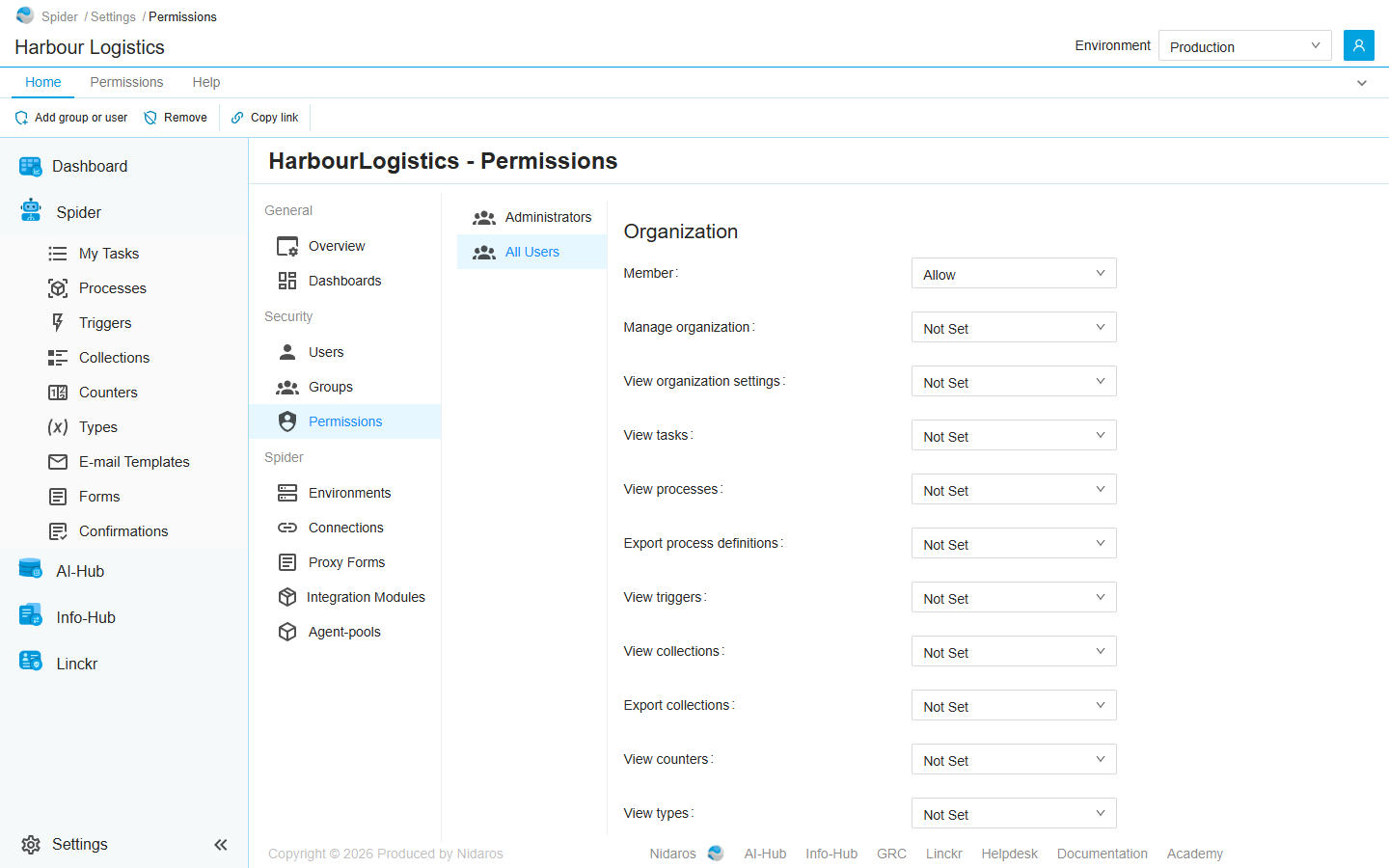Open the View collections dropdown
1389x868 pixels.
1014,651
